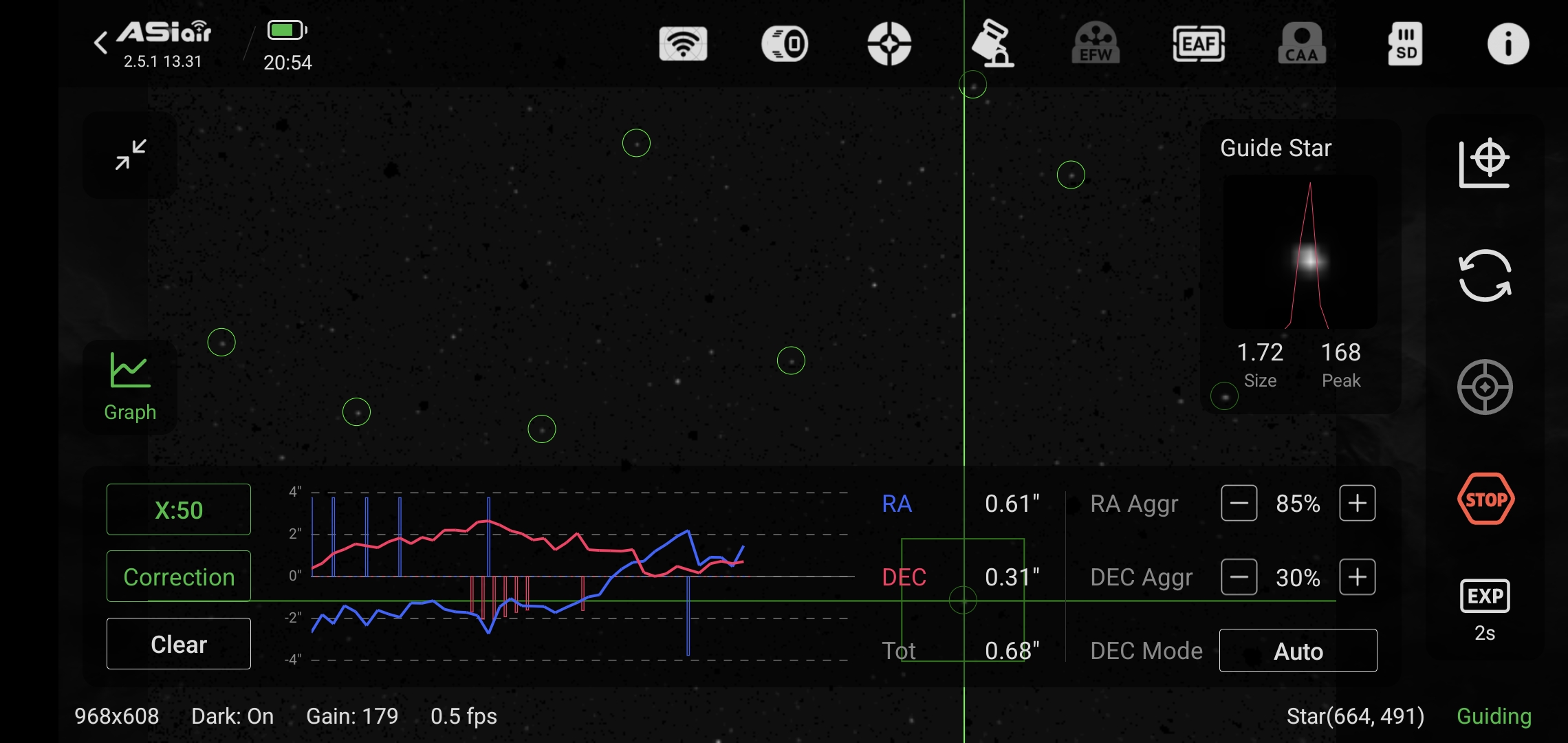Image resolution: width=1568 pixels, height=743 pixels.
Task: Increase DEC aggressiveness with plus
Action: pos(1357,577)
